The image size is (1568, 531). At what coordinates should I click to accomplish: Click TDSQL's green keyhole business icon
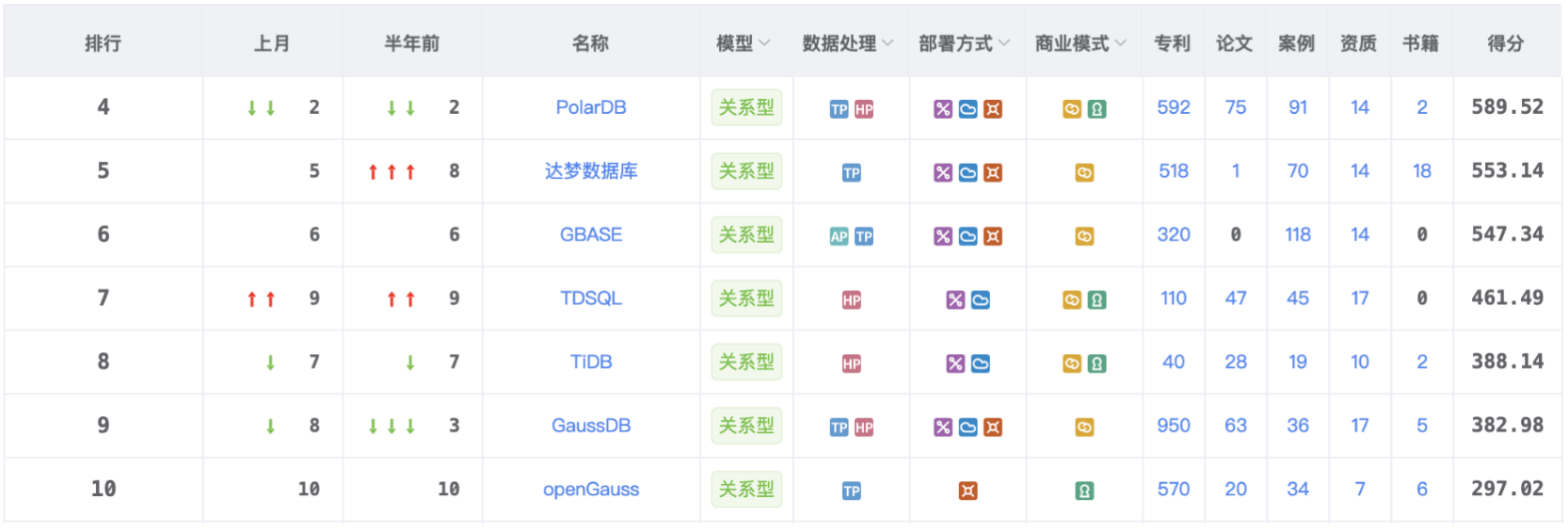tap(1096, 300)
